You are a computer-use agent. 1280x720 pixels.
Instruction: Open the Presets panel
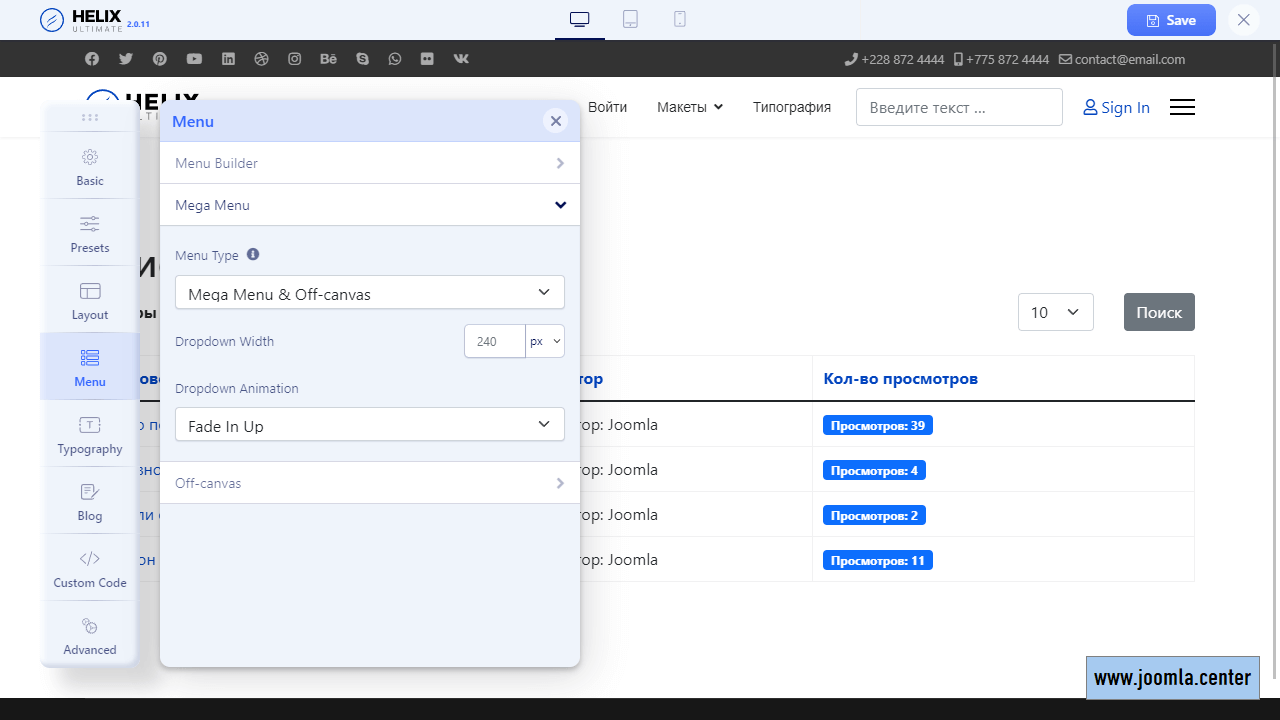click(90, 233)
